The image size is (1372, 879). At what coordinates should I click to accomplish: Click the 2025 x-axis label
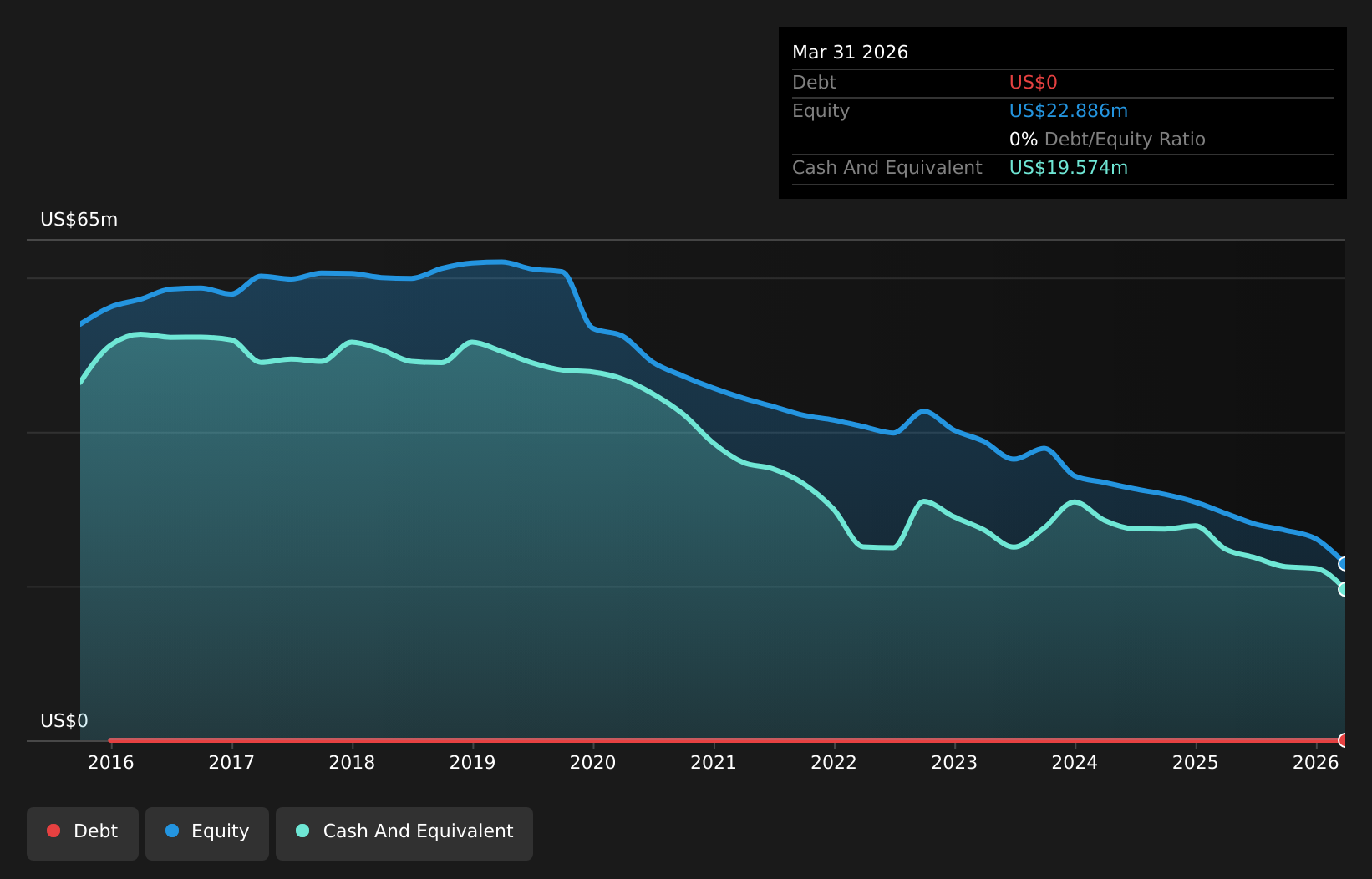point(1196,763)
